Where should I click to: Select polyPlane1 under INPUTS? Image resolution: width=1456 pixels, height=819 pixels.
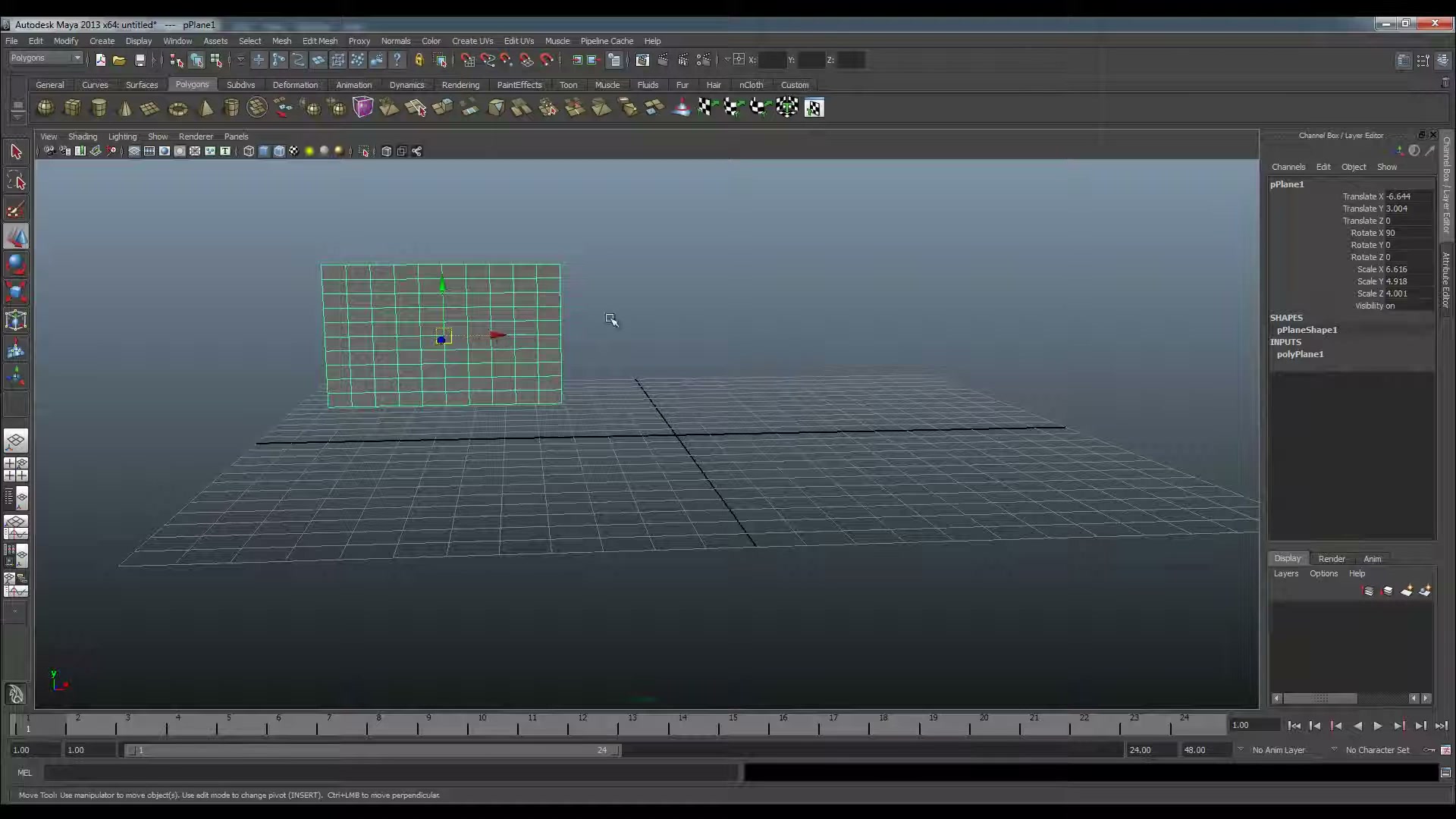point(1300,354)
